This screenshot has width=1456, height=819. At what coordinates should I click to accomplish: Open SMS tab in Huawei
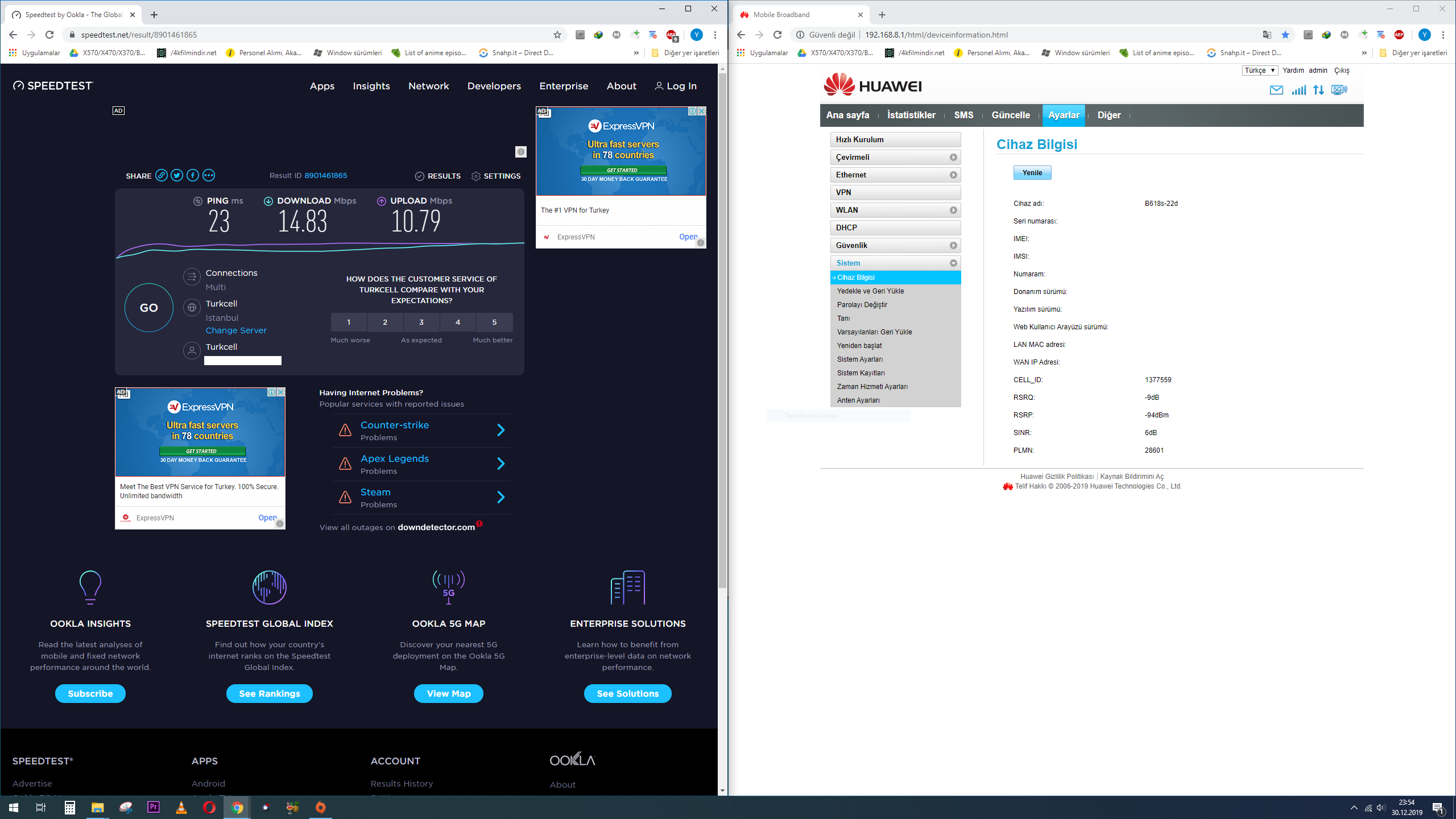tap(963, 115)
